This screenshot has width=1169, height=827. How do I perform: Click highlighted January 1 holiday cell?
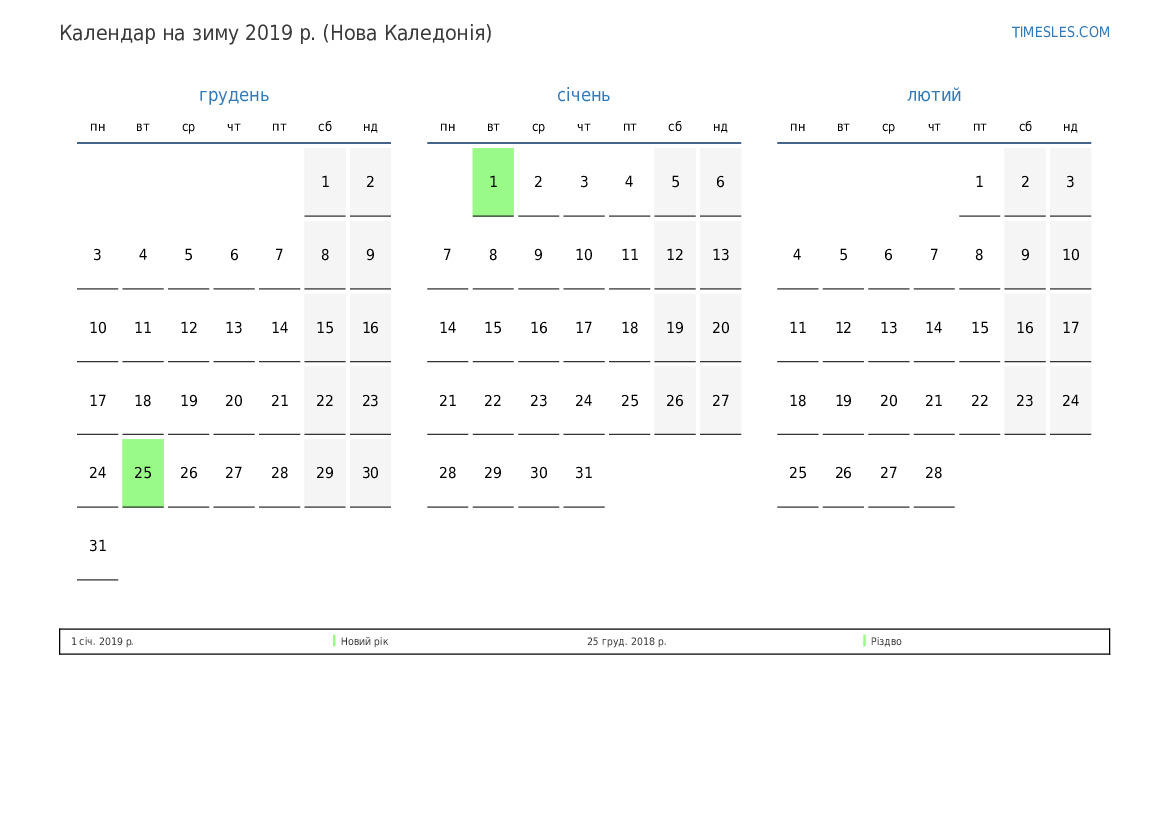click(493, 182)
